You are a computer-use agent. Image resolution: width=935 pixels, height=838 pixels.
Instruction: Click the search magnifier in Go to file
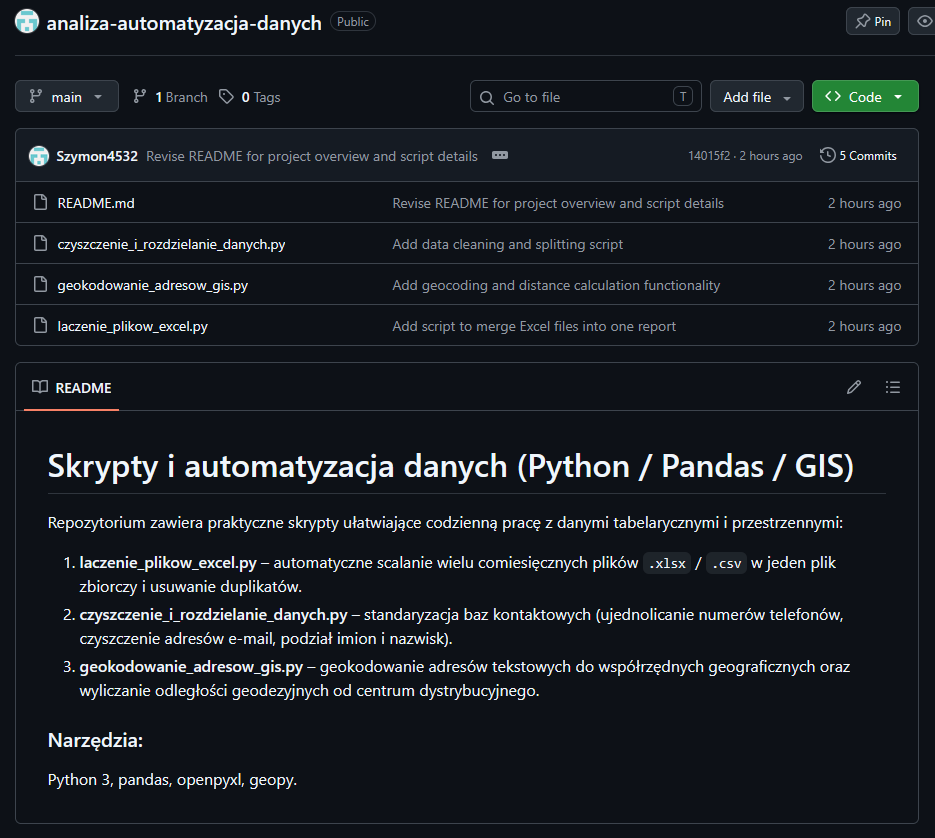pyautogui.click(x=487, y=97)
